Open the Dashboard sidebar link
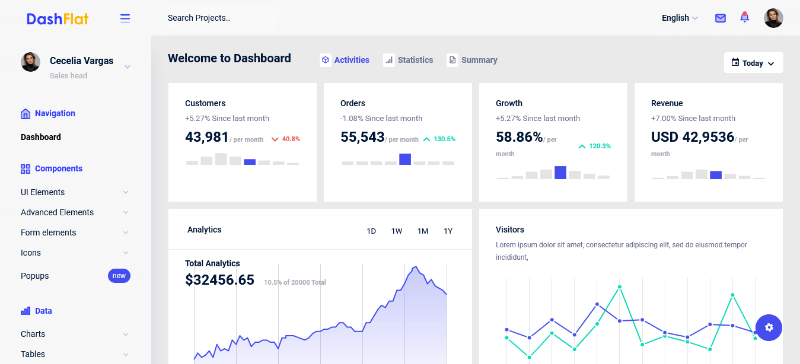 click(x=41, y=137)
